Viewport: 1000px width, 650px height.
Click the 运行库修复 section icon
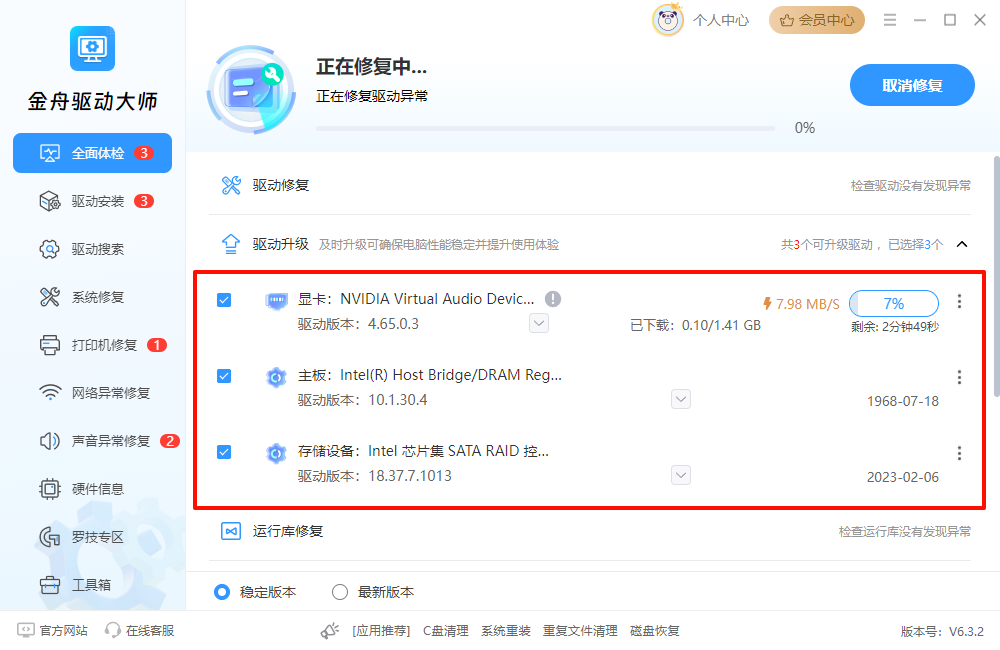pyautogui.click(x=231, y=531)
